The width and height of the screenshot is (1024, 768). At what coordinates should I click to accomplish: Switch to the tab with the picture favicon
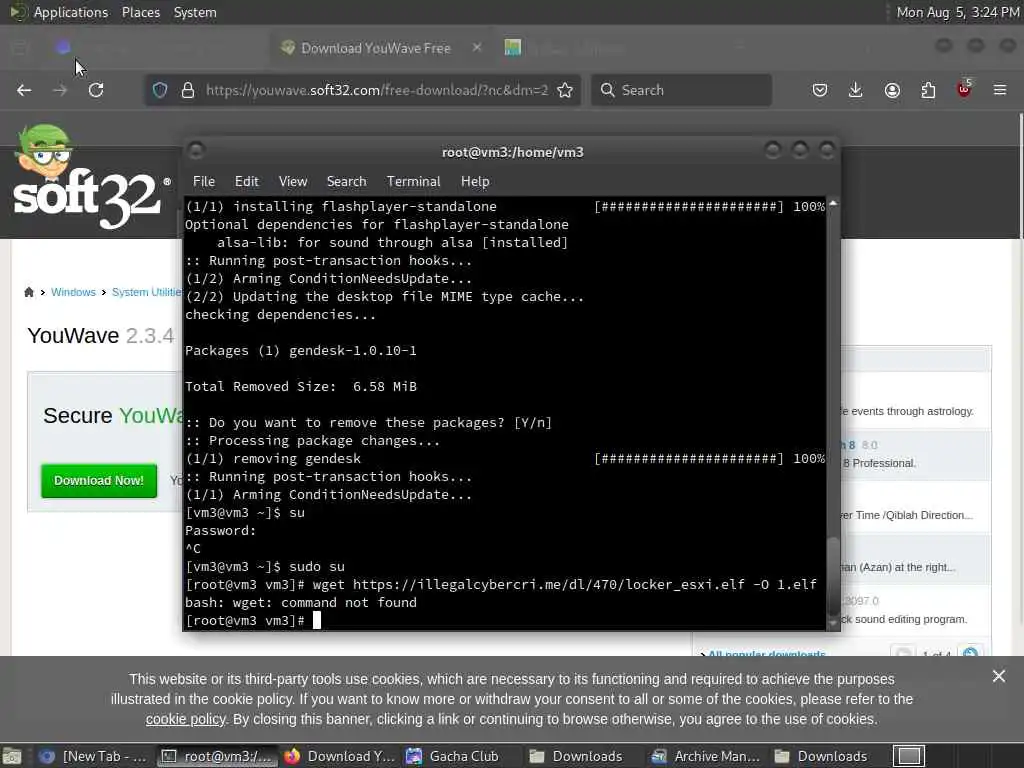[x=513, y=48]
